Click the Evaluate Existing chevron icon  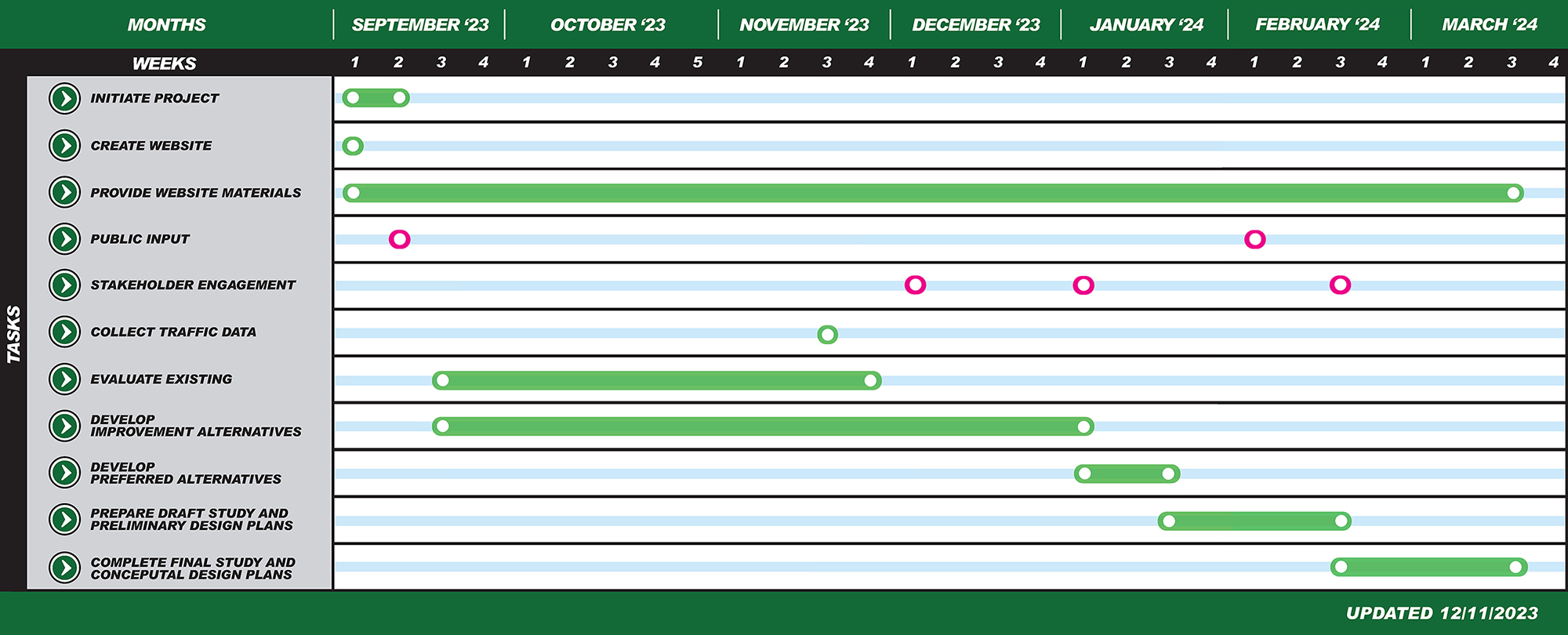pyautogui.click(x=65, y=379)
